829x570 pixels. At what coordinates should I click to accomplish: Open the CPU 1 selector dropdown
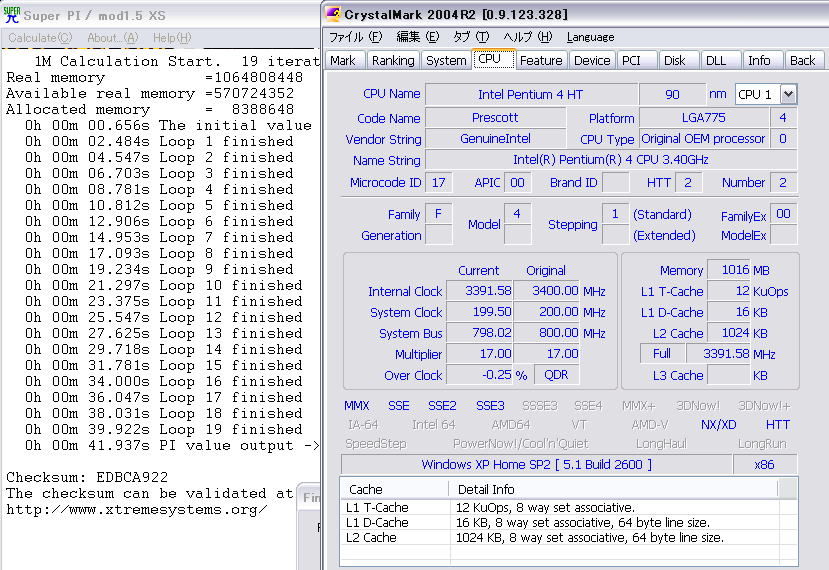point(788,95)
